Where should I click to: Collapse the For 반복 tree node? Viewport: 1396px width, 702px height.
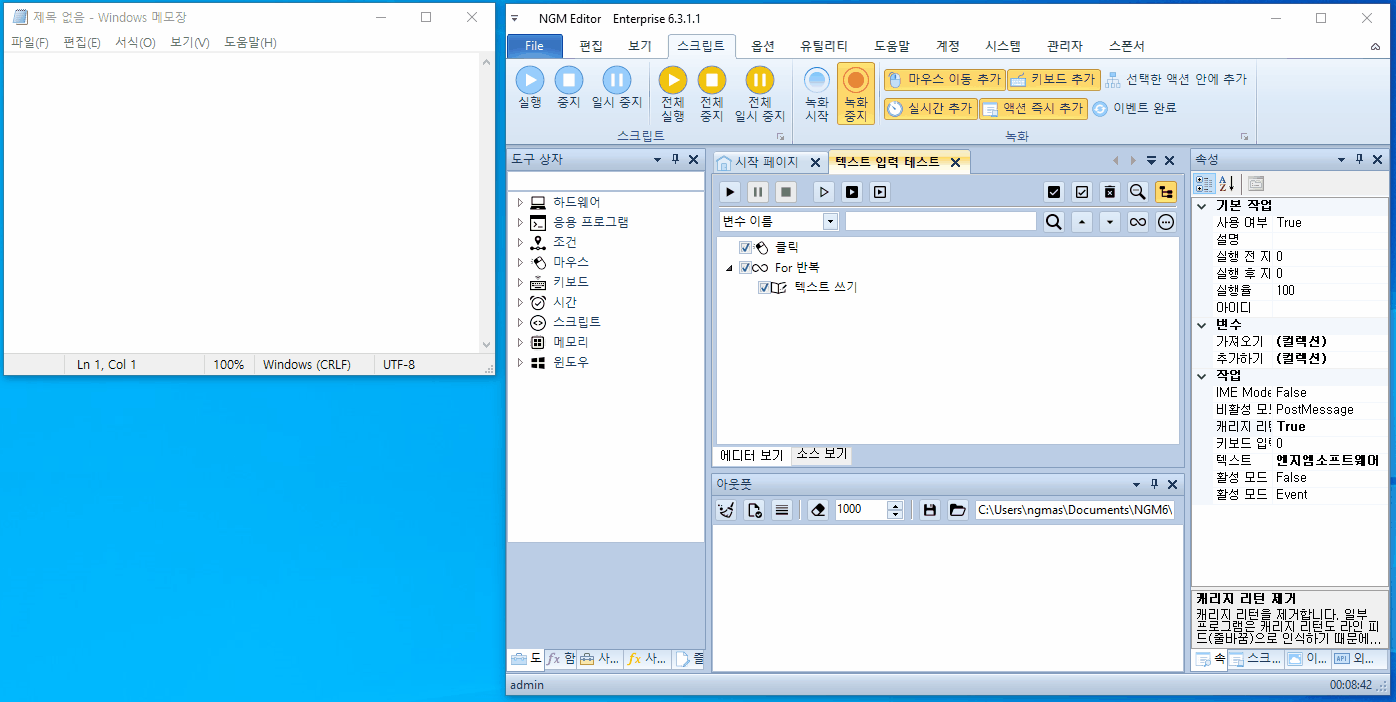click(x=730, y=268)
